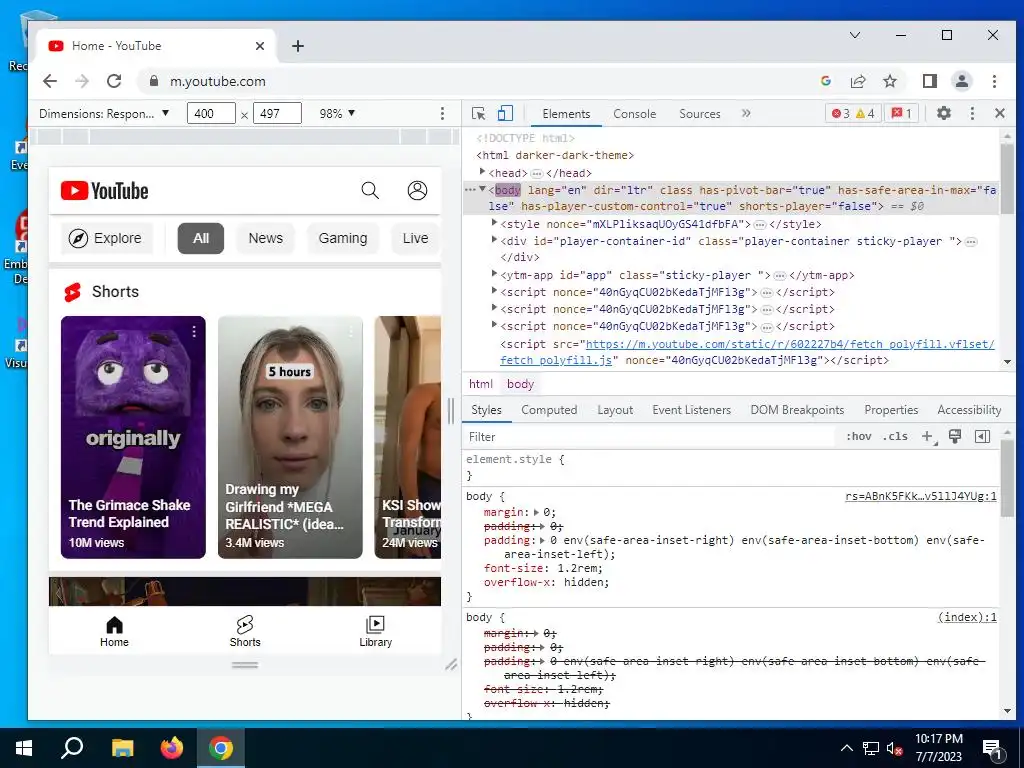Reload the page in Chrome

114,81
